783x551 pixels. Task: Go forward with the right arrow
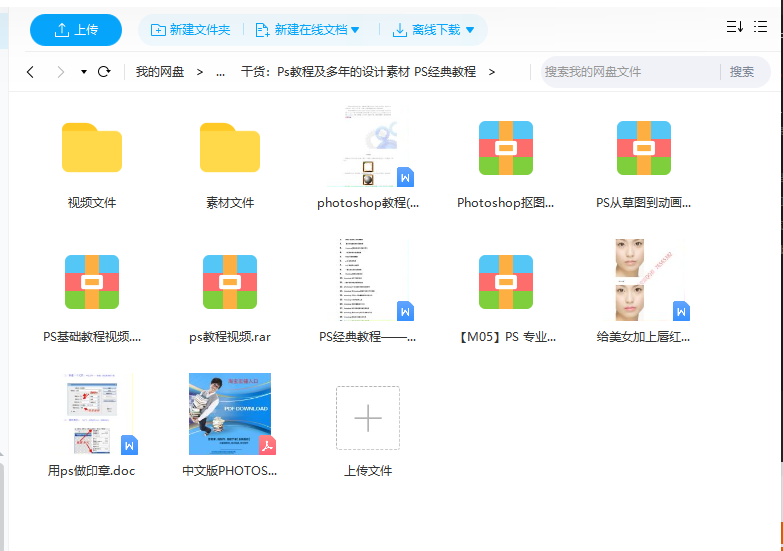coord(60,72)
